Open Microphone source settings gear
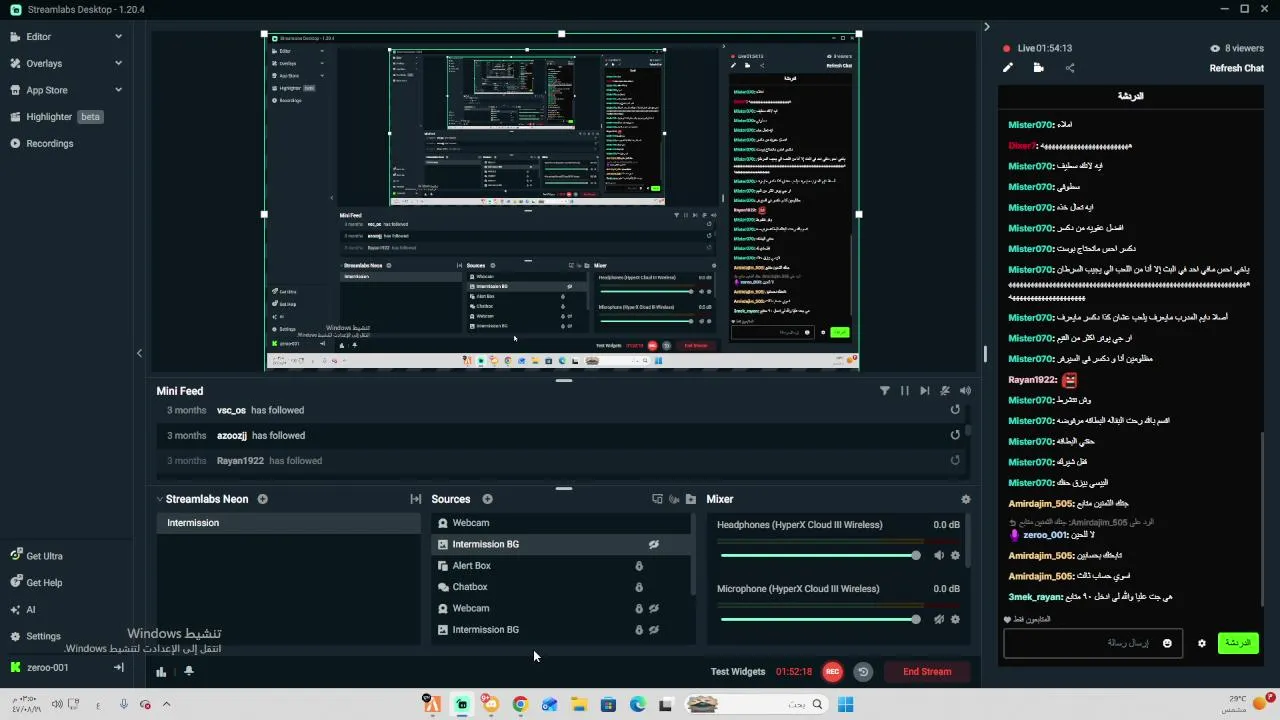The image size is (1280, 720). (x=955, y=619)
